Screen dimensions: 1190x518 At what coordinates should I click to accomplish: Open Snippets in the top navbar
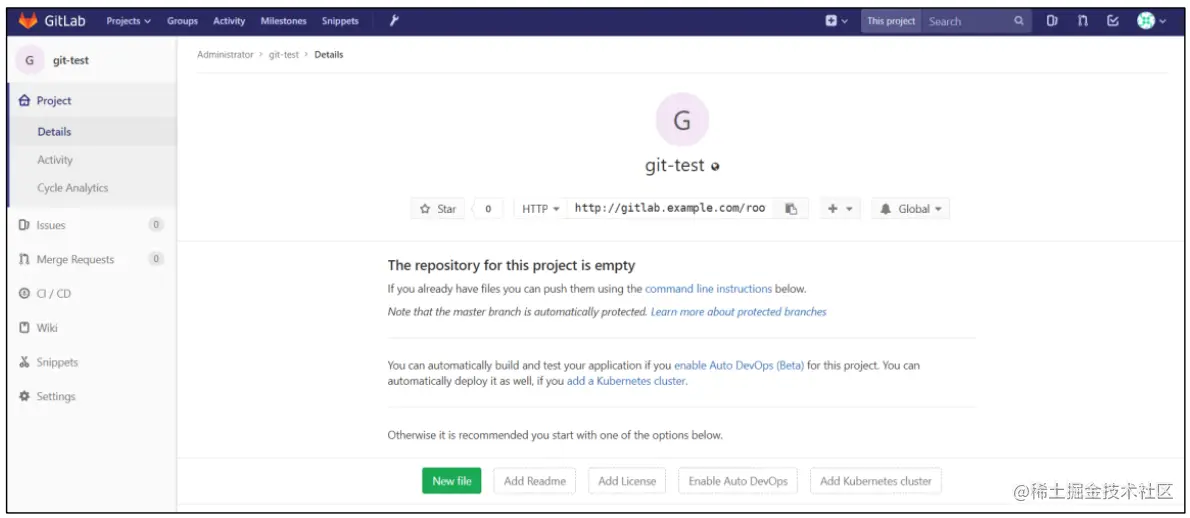pyautogui.click(x=340, y=21)
